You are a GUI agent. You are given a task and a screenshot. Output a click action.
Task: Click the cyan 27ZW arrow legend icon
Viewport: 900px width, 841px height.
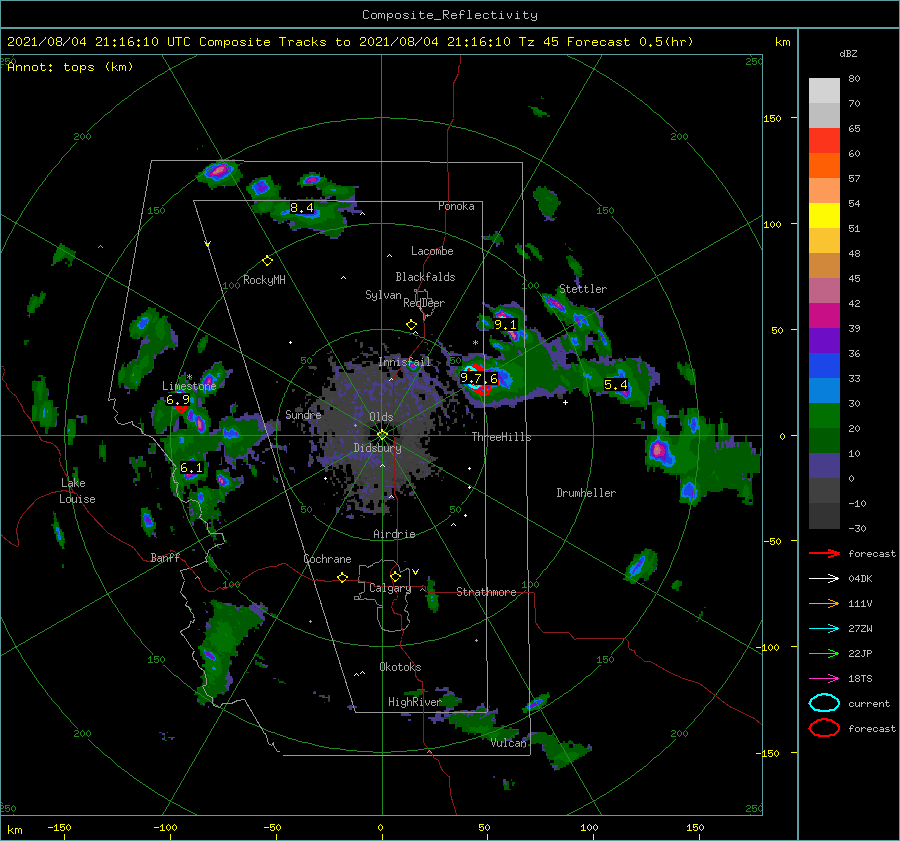(824, 629)
